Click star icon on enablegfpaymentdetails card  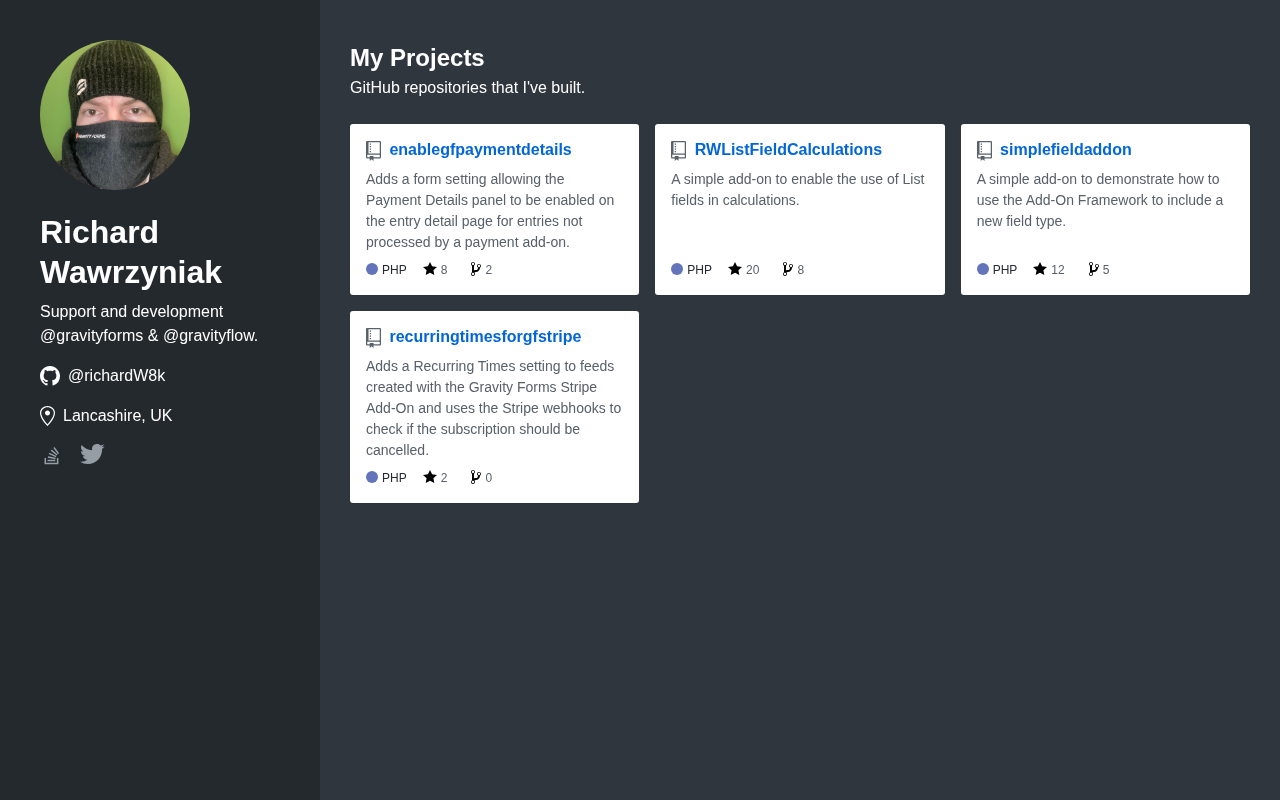coord(430,269)
